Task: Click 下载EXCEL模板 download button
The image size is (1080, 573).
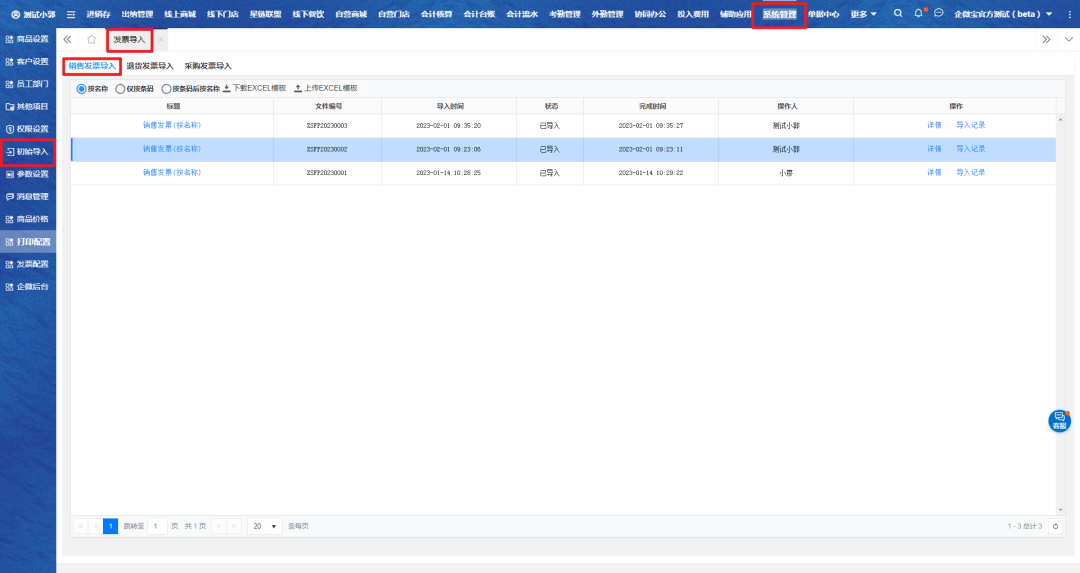Action: click(254, 89)
